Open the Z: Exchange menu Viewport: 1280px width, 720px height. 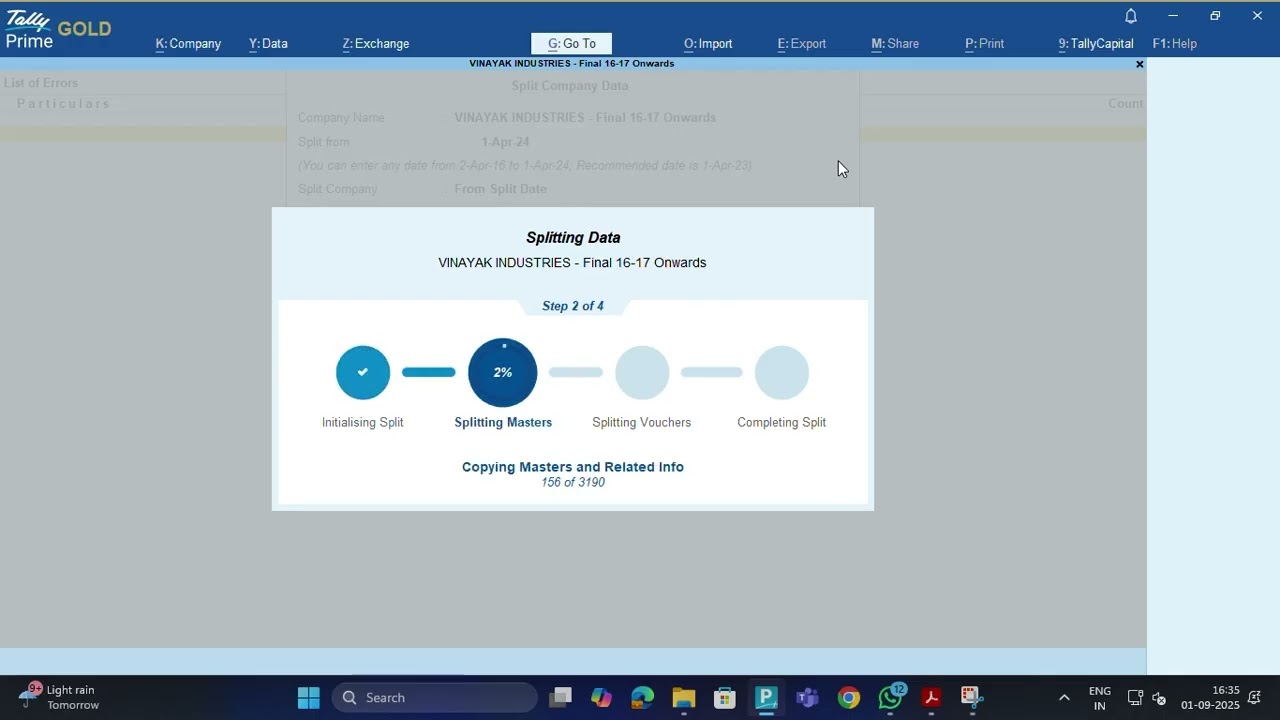[x=376, y=44]
